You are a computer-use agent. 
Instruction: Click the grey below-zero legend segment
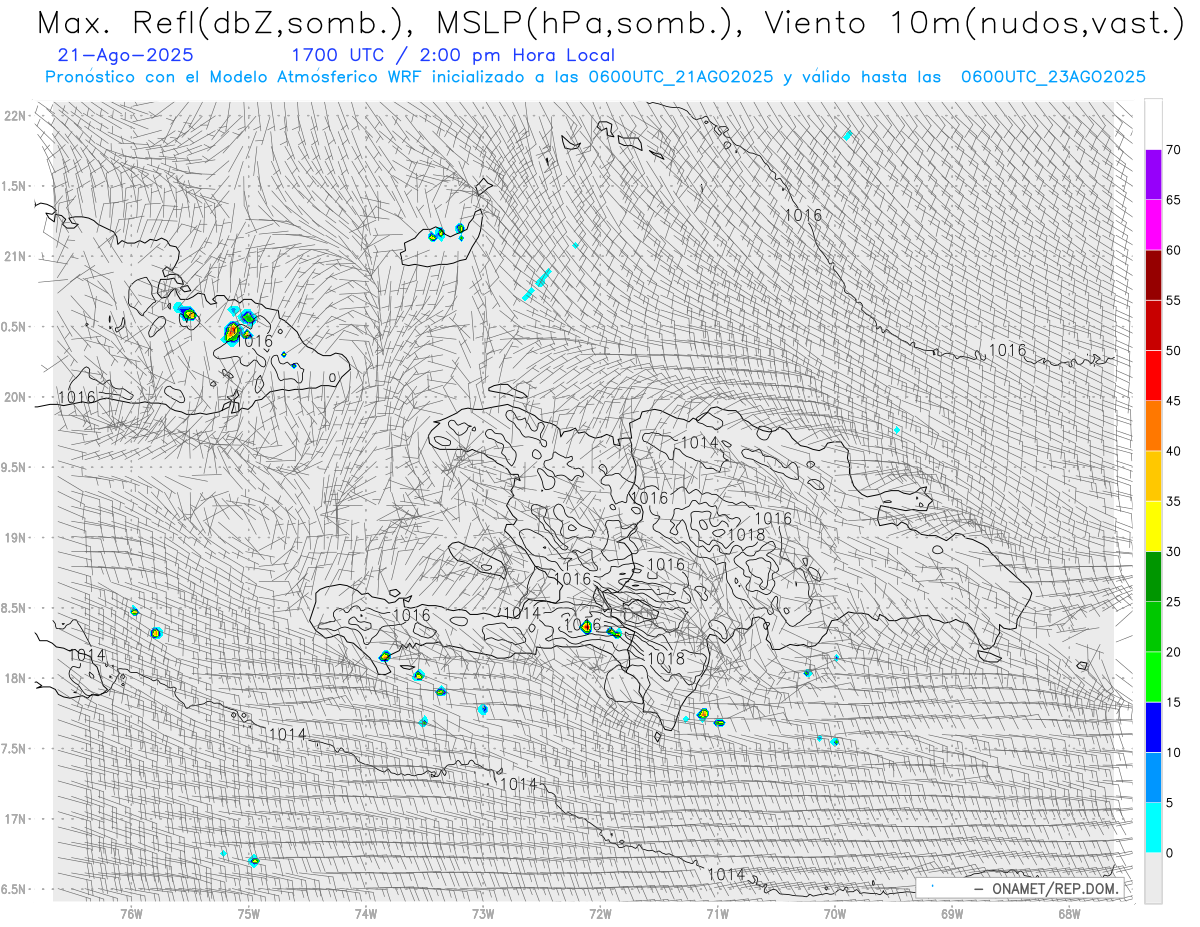[x=1153, y=877]
